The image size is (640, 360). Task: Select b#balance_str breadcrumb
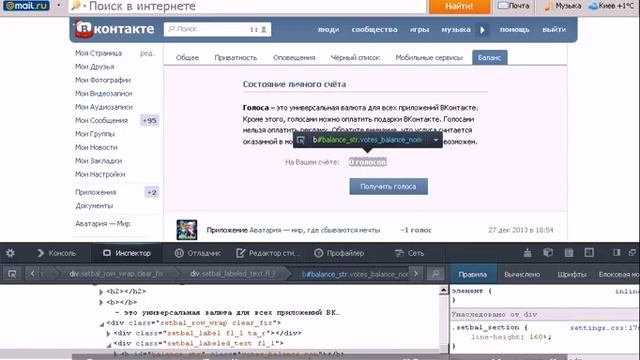pyautogui.click(x=355, y=274)
